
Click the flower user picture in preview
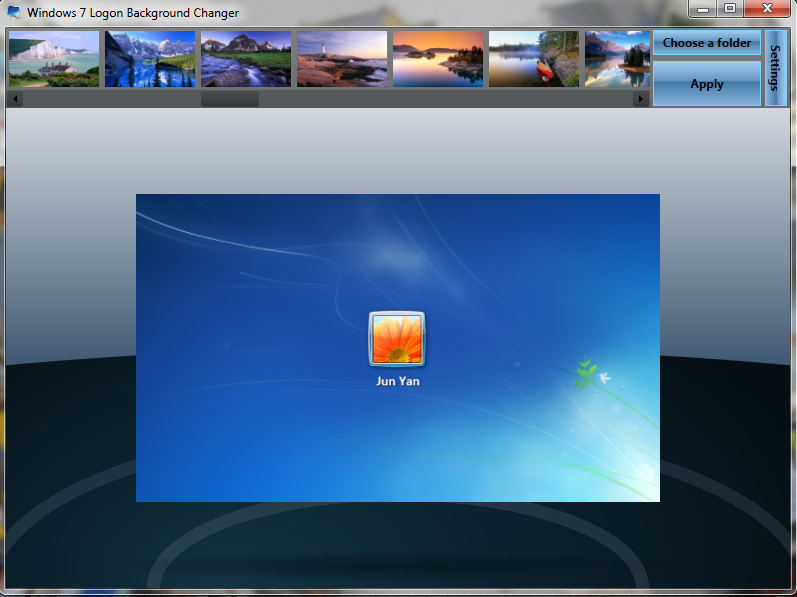pyautogui.click(x=397, y=339)
